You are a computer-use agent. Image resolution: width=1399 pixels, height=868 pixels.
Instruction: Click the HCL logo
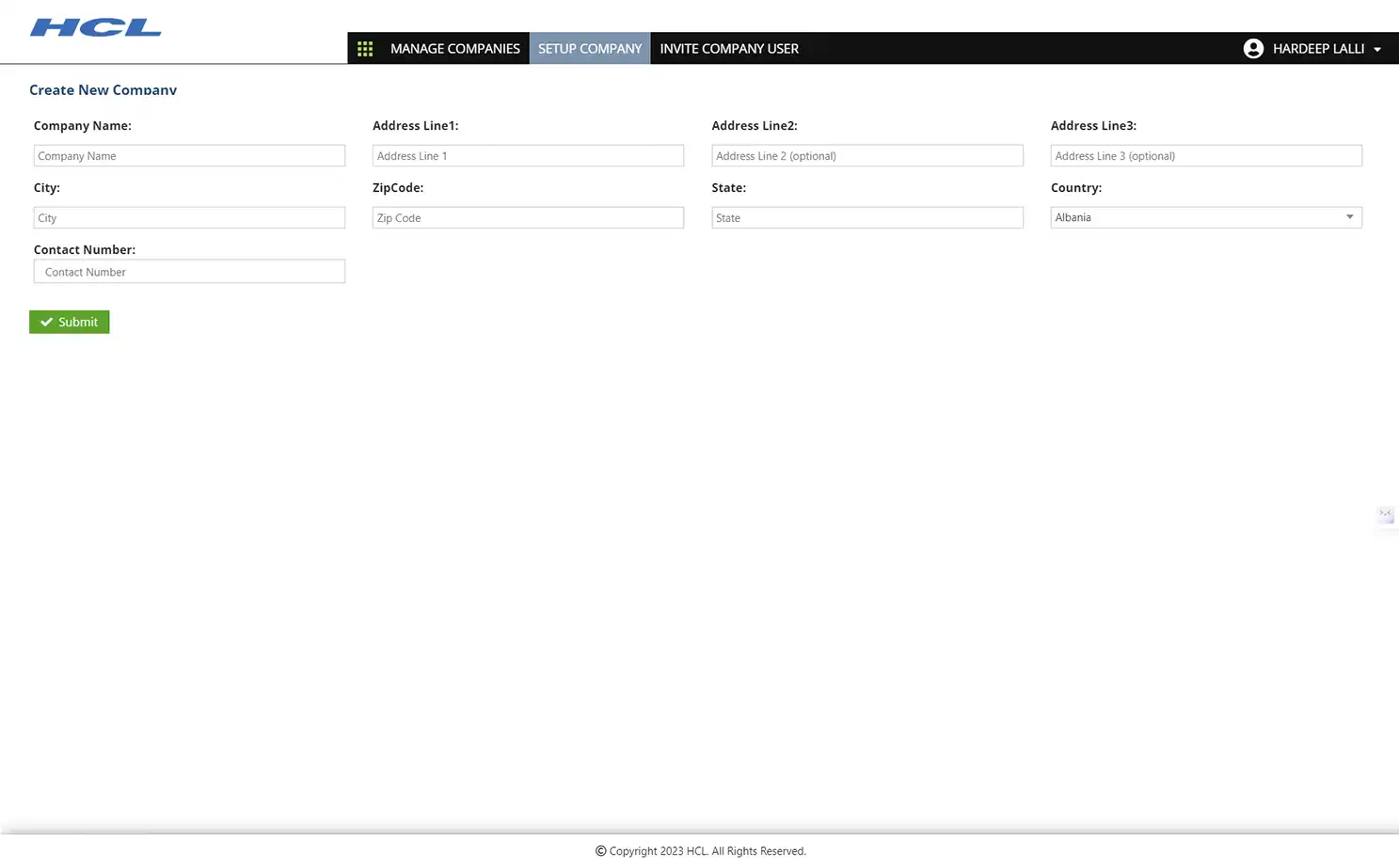pyautogui.click(x=94, y=26)
